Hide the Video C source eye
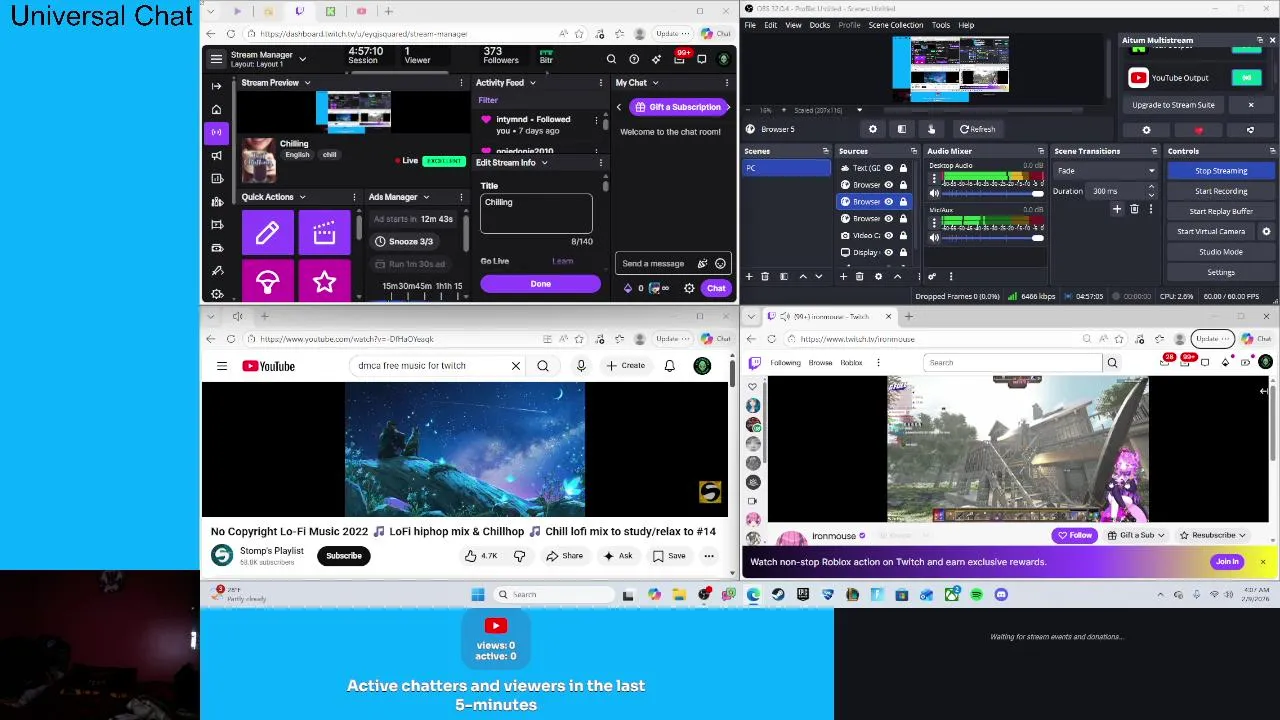This screenshot has width=1280, height=720. coord(888,236)
